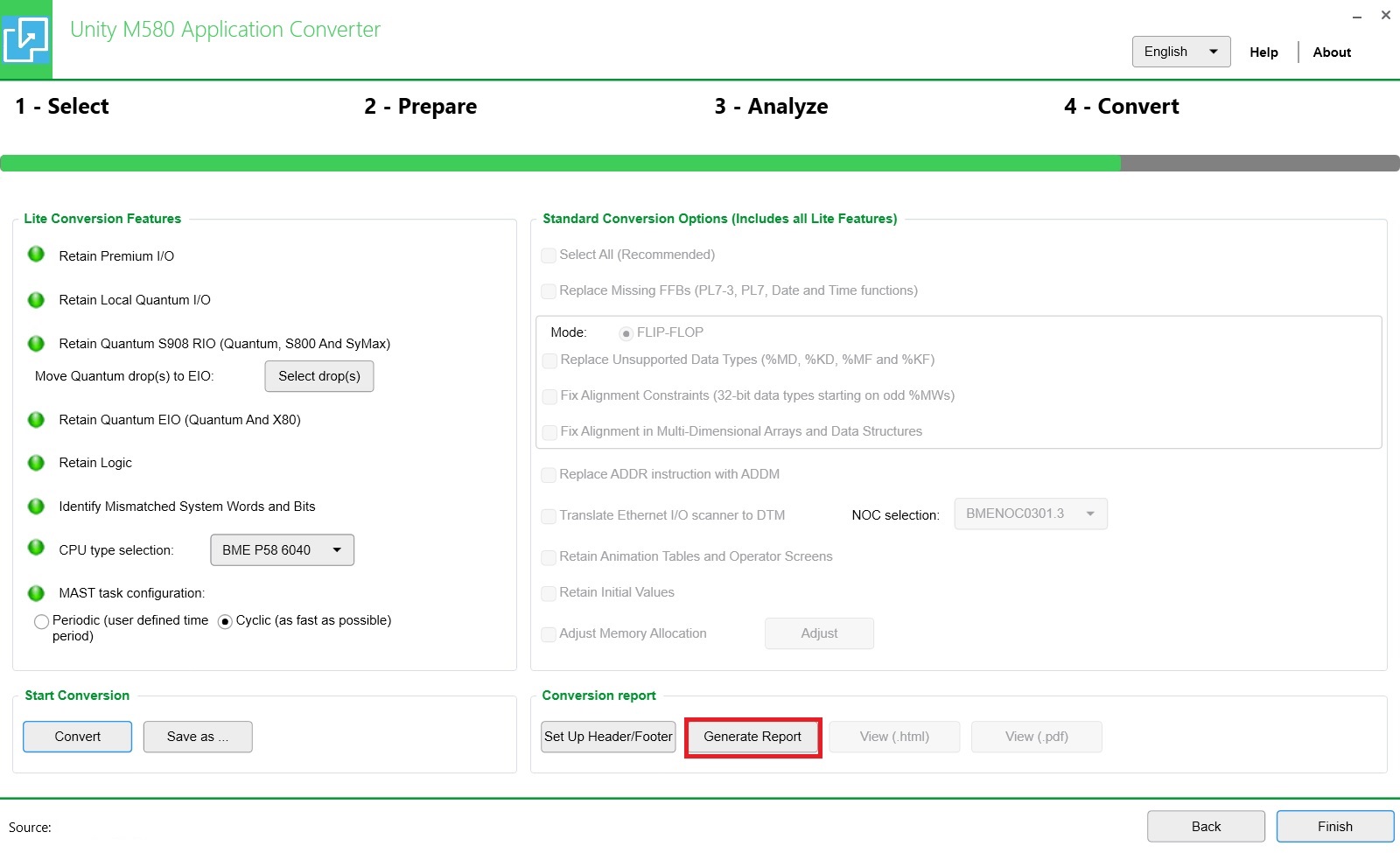
Task: Go Back to previous step
Action: point(1206,827)
